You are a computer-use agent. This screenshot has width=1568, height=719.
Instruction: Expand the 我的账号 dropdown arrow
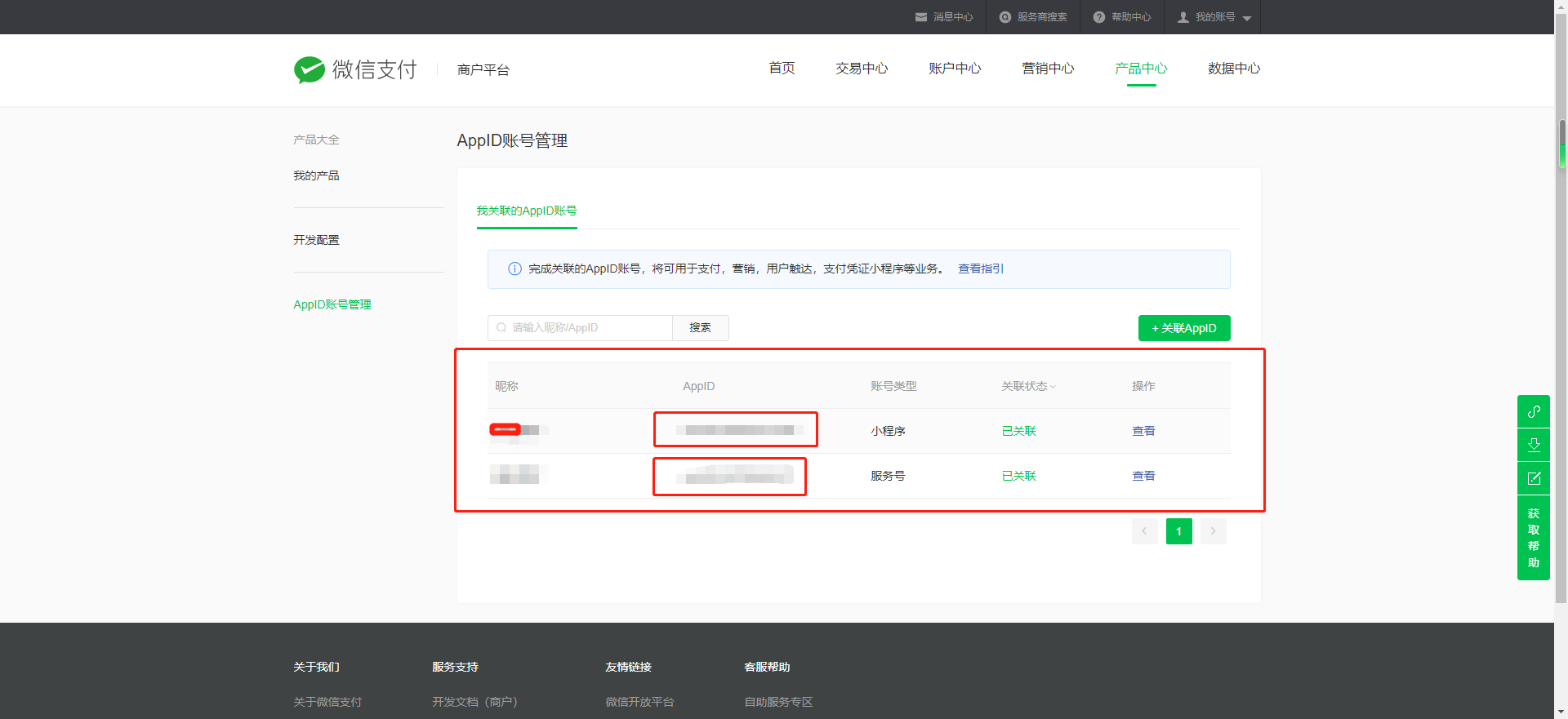coord(1247,18)
